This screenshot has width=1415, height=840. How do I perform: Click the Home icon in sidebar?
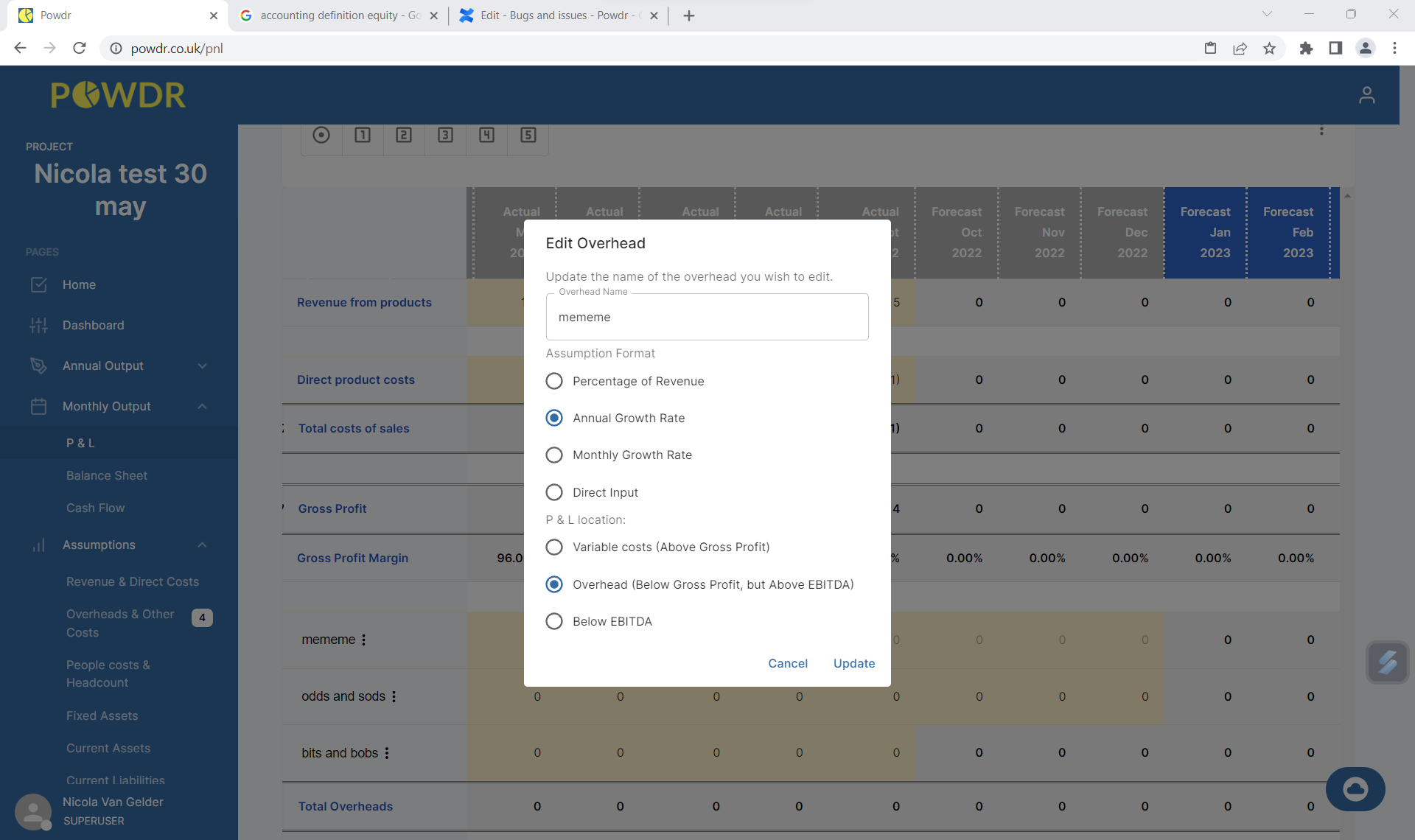pos(39,284)
